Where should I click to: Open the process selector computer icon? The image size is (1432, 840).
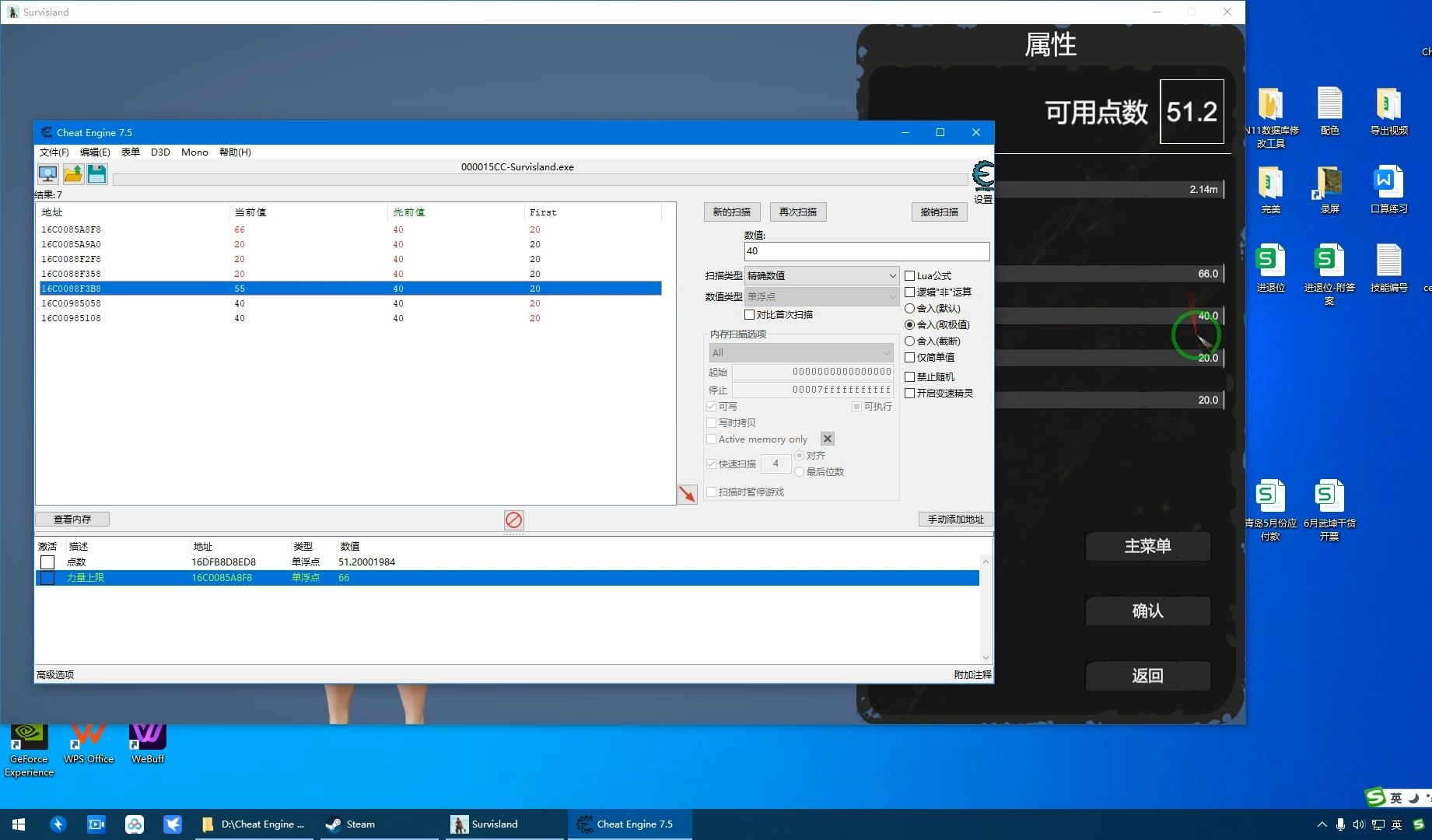tap(47, 174)
